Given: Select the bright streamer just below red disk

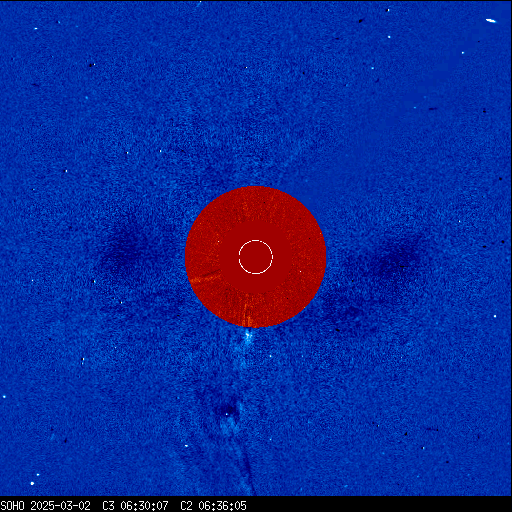Looking at the screenshot, I should [x=248, y=337].
